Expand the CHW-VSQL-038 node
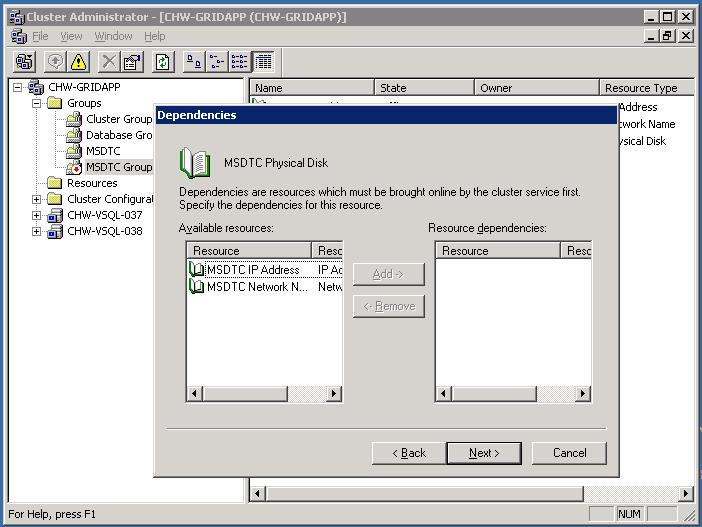The image size is (702, 527). 37,231
